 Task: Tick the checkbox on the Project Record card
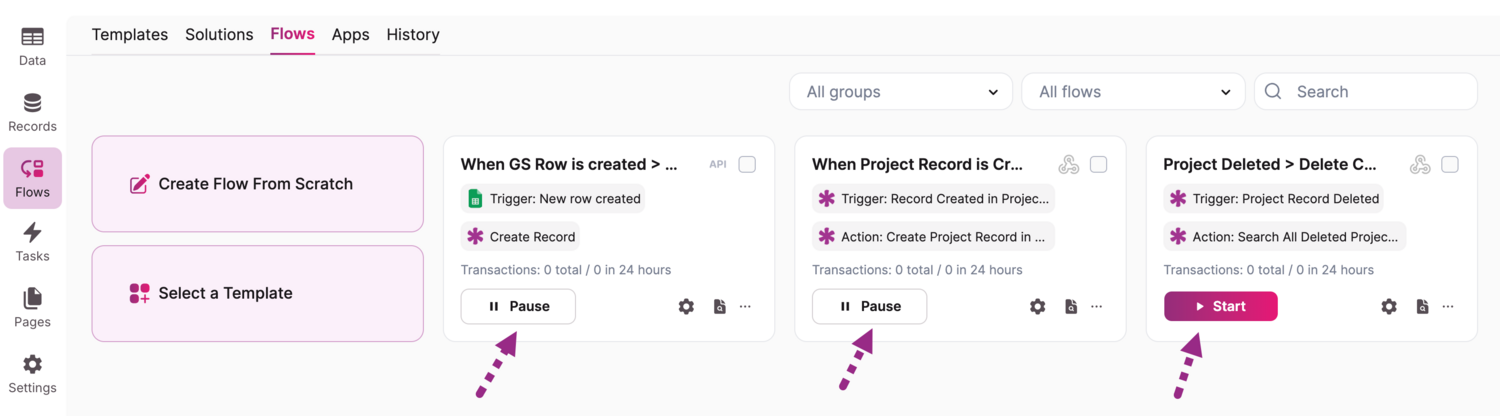tap(1099, 164)
